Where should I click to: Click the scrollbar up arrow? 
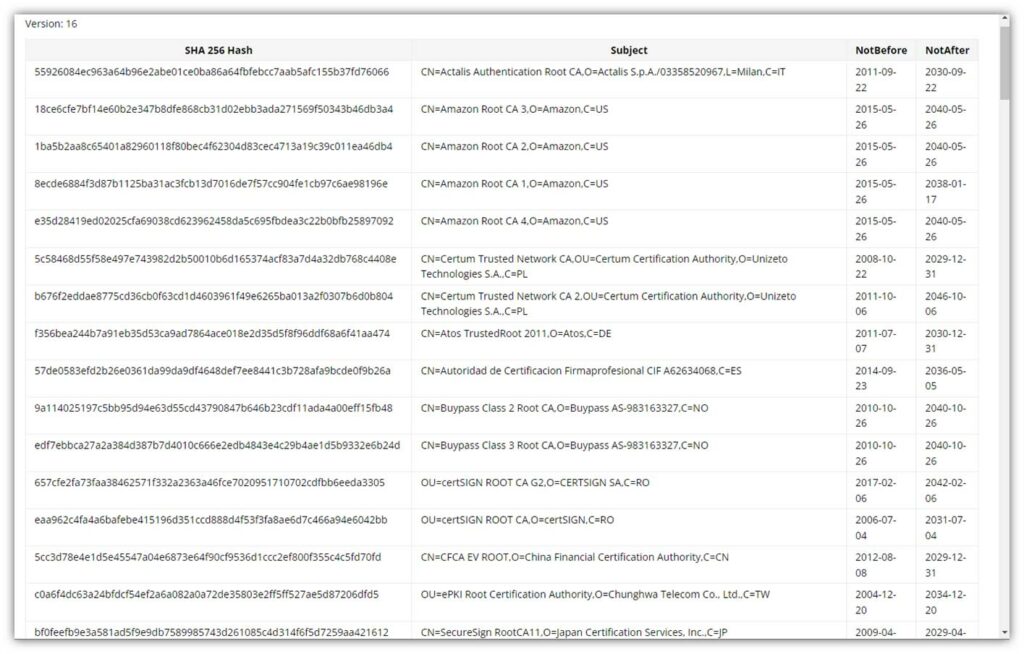point(1004,20)
